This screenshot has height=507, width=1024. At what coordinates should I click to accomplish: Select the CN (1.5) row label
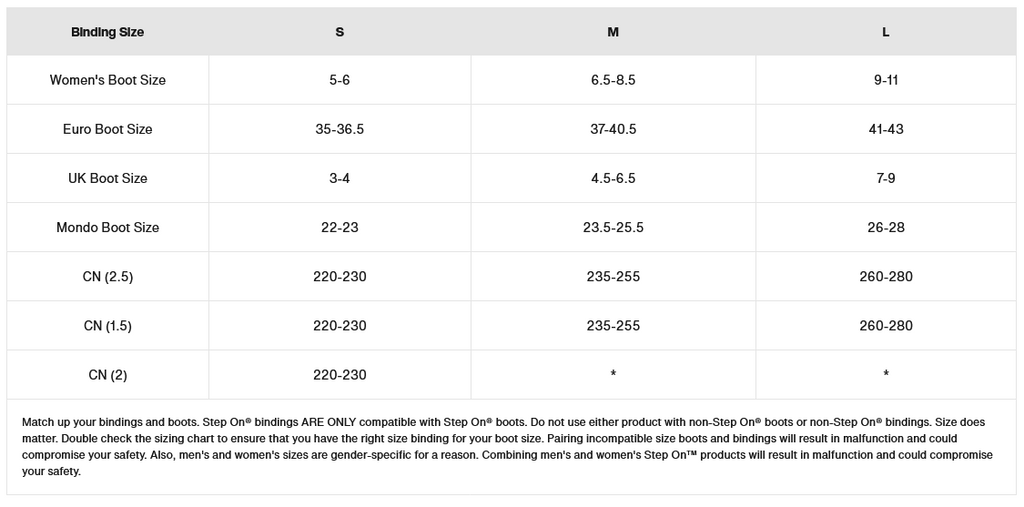108,325
